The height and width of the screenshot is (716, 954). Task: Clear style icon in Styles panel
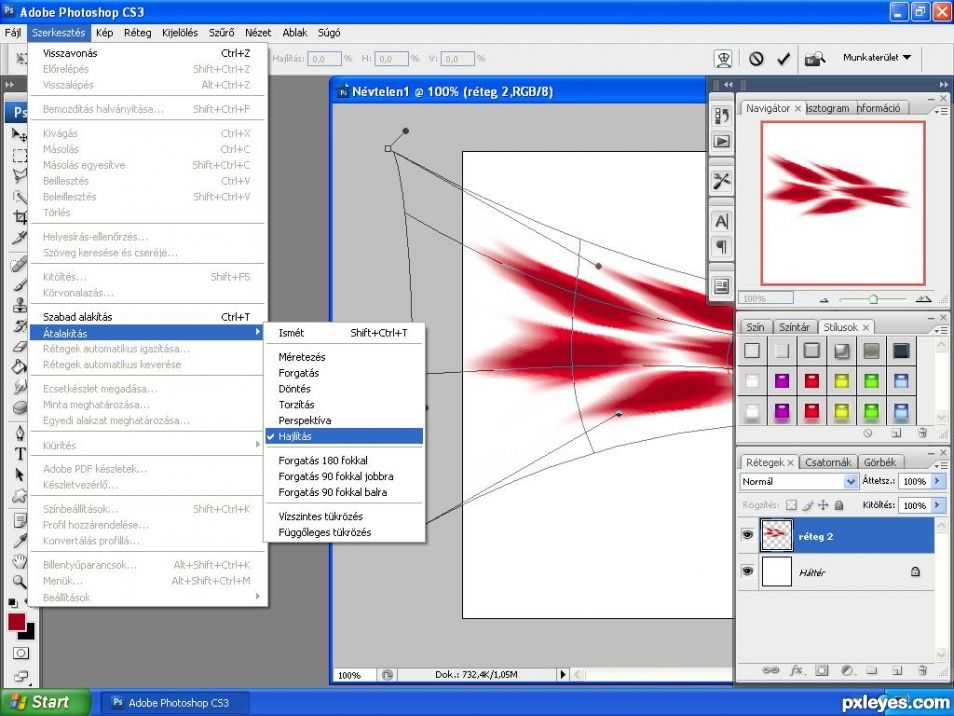[x=868, y=433]
